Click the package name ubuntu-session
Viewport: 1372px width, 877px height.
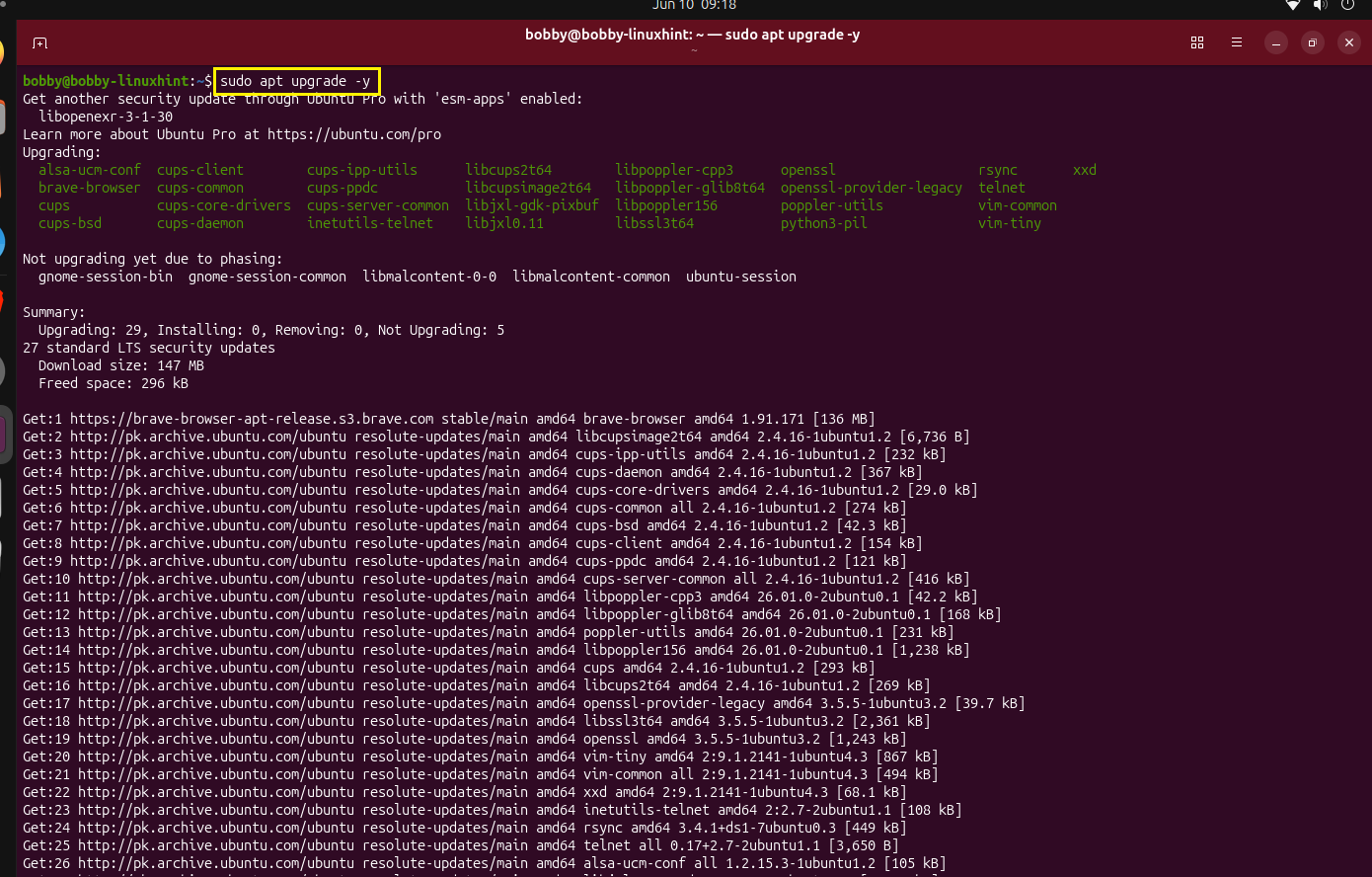pyautogui.click(x=741, y=277)
